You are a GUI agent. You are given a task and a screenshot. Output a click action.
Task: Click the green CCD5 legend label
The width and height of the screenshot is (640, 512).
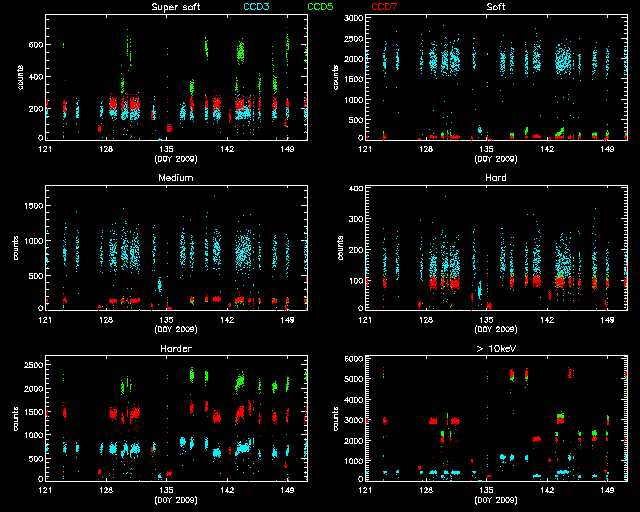point(321,7)
